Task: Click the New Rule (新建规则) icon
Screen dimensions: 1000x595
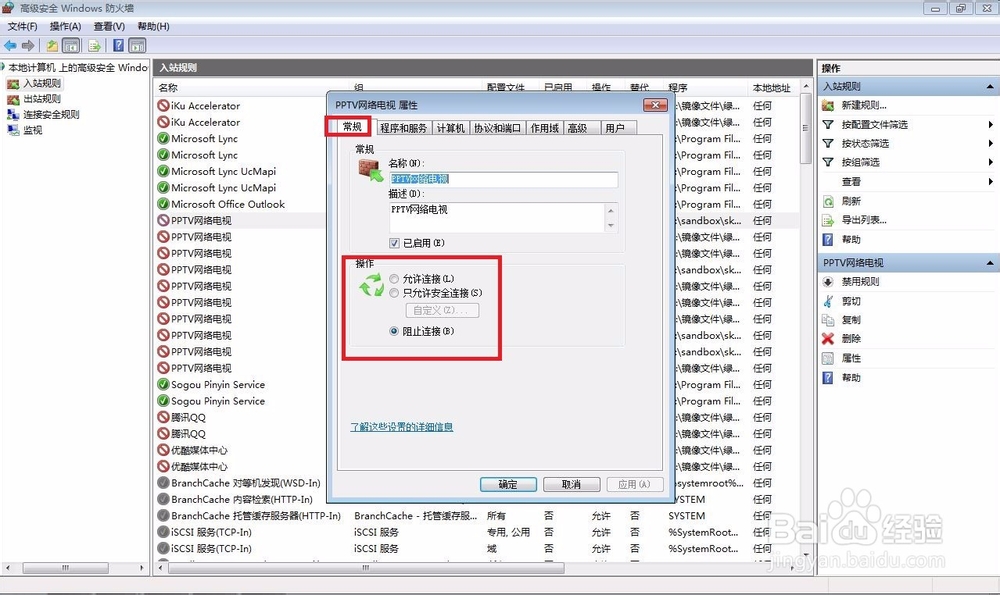Action: [828, 105]
